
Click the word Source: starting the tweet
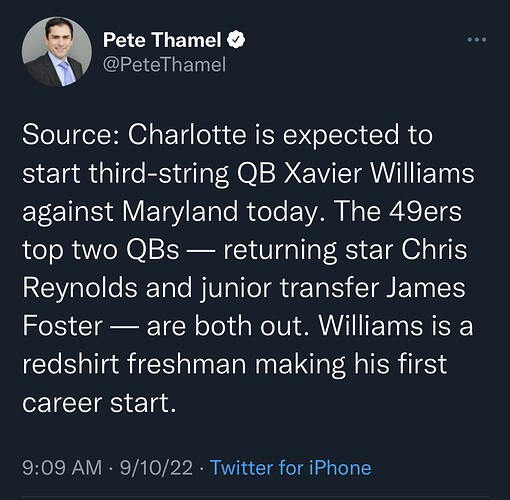[71, 135]
